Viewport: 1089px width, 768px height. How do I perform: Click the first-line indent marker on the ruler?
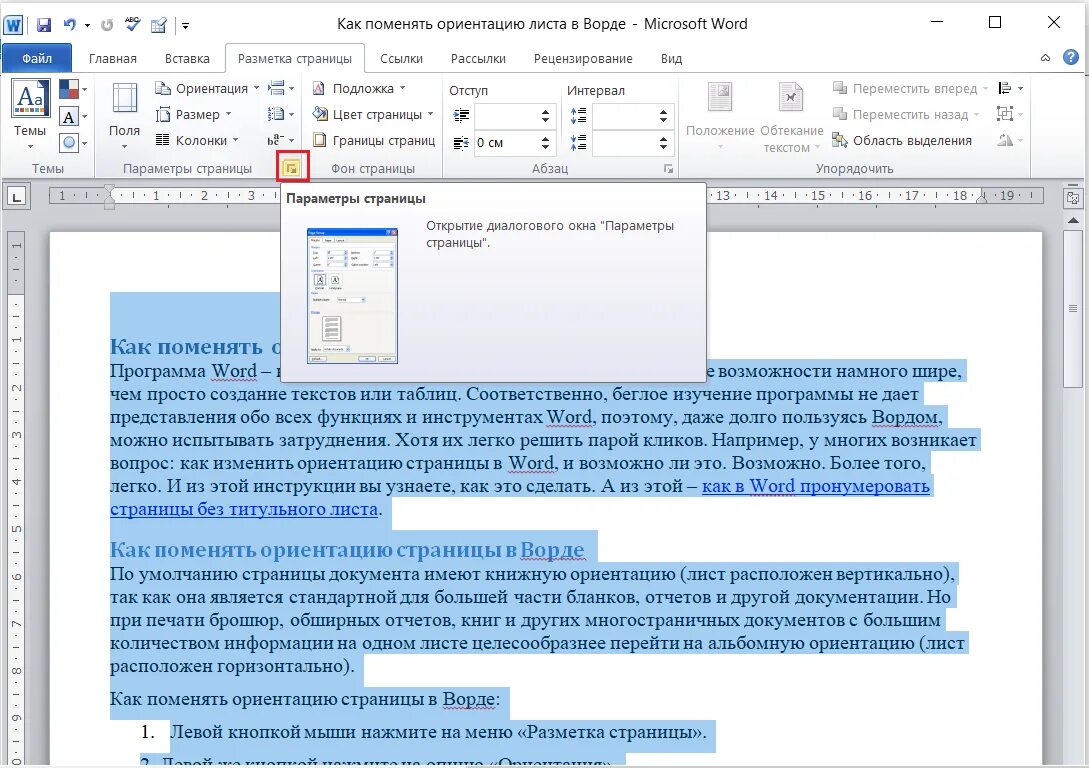point(109,190)
